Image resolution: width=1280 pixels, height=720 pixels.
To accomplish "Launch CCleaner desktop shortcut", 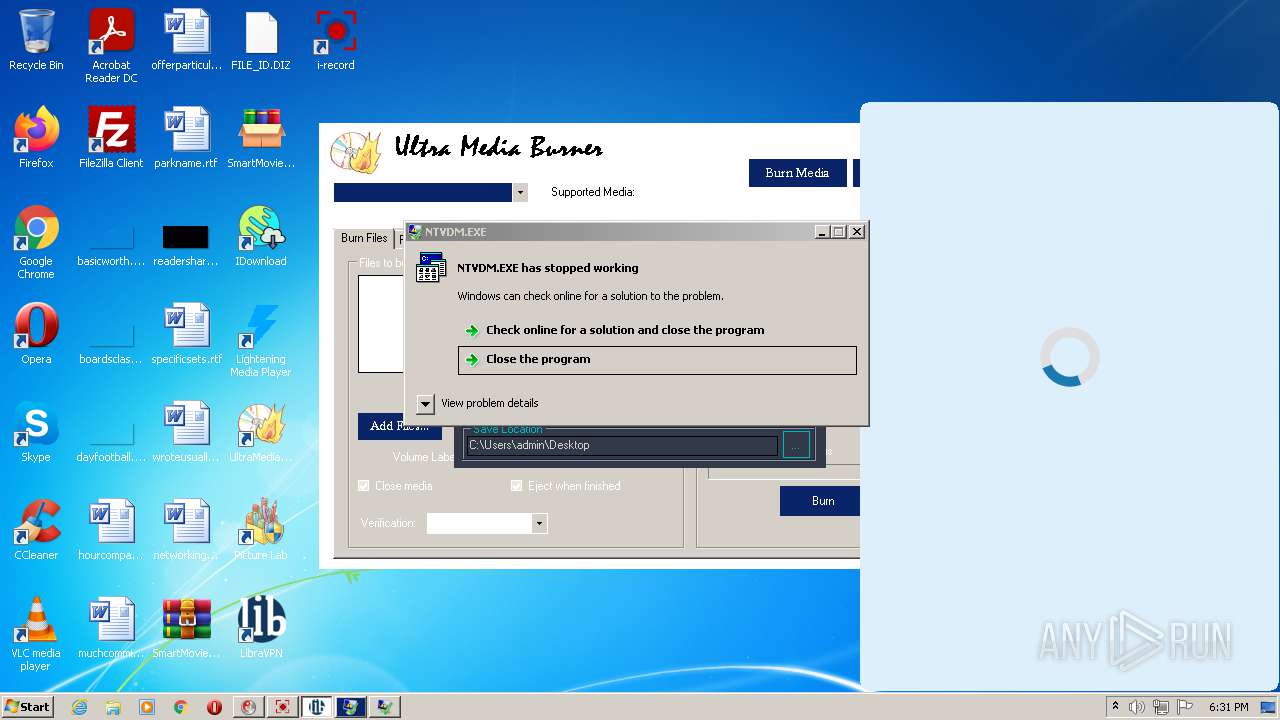I will tap(36, 530).
